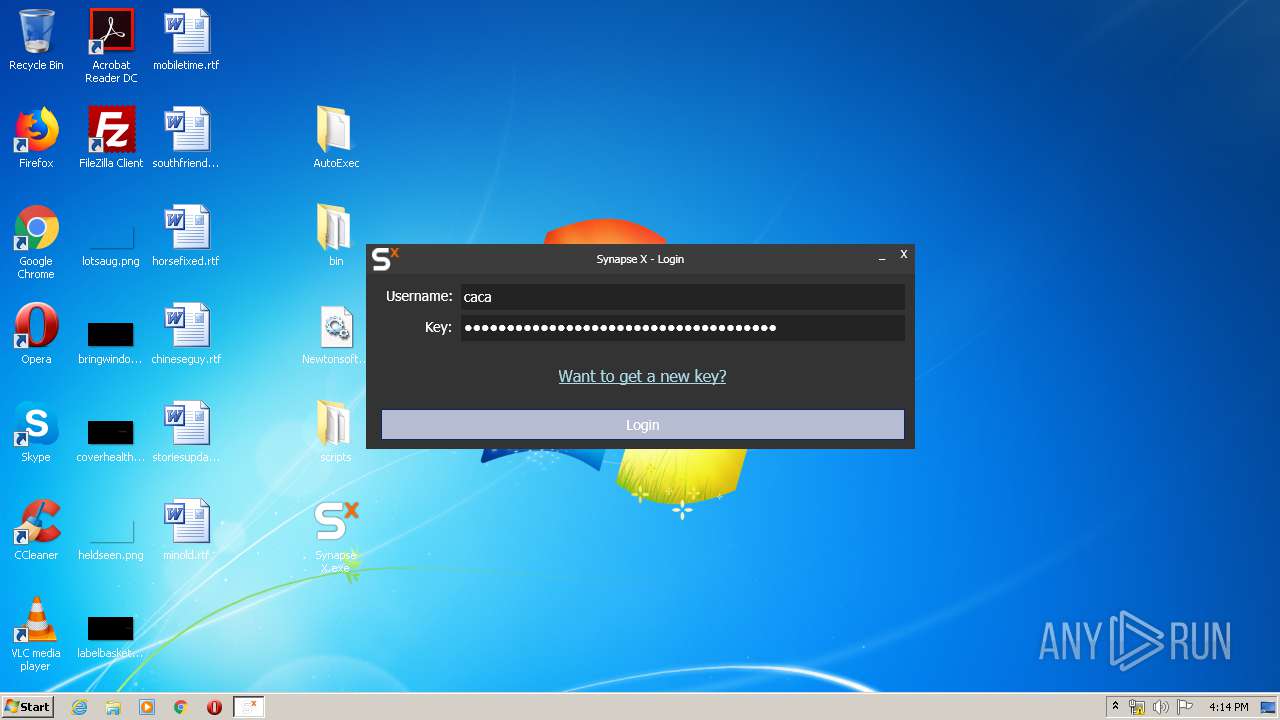Select heldseen.png image file
Screen dimensions: 1280x720
pyautogui.click(x=111, y=538)
